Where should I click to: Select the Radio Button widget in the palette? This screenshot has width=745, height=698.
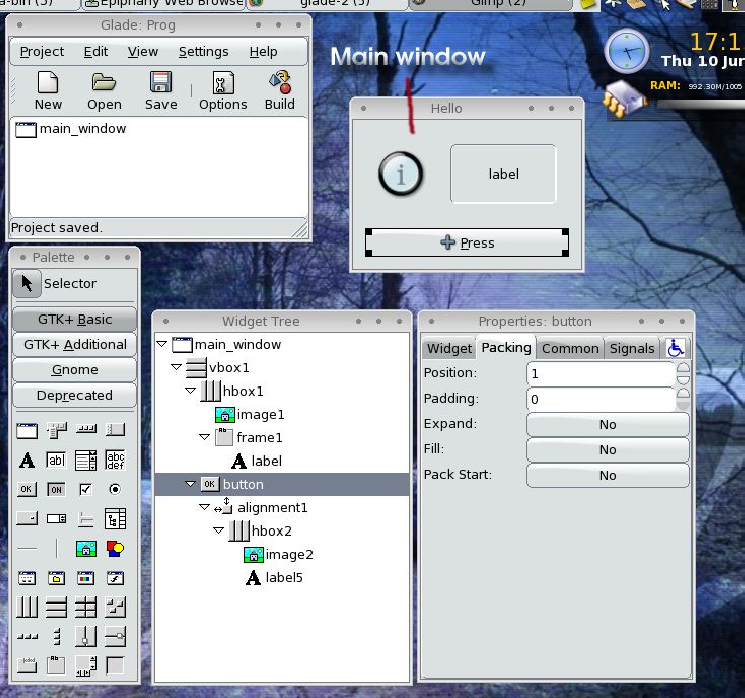(x=115, y=489)
